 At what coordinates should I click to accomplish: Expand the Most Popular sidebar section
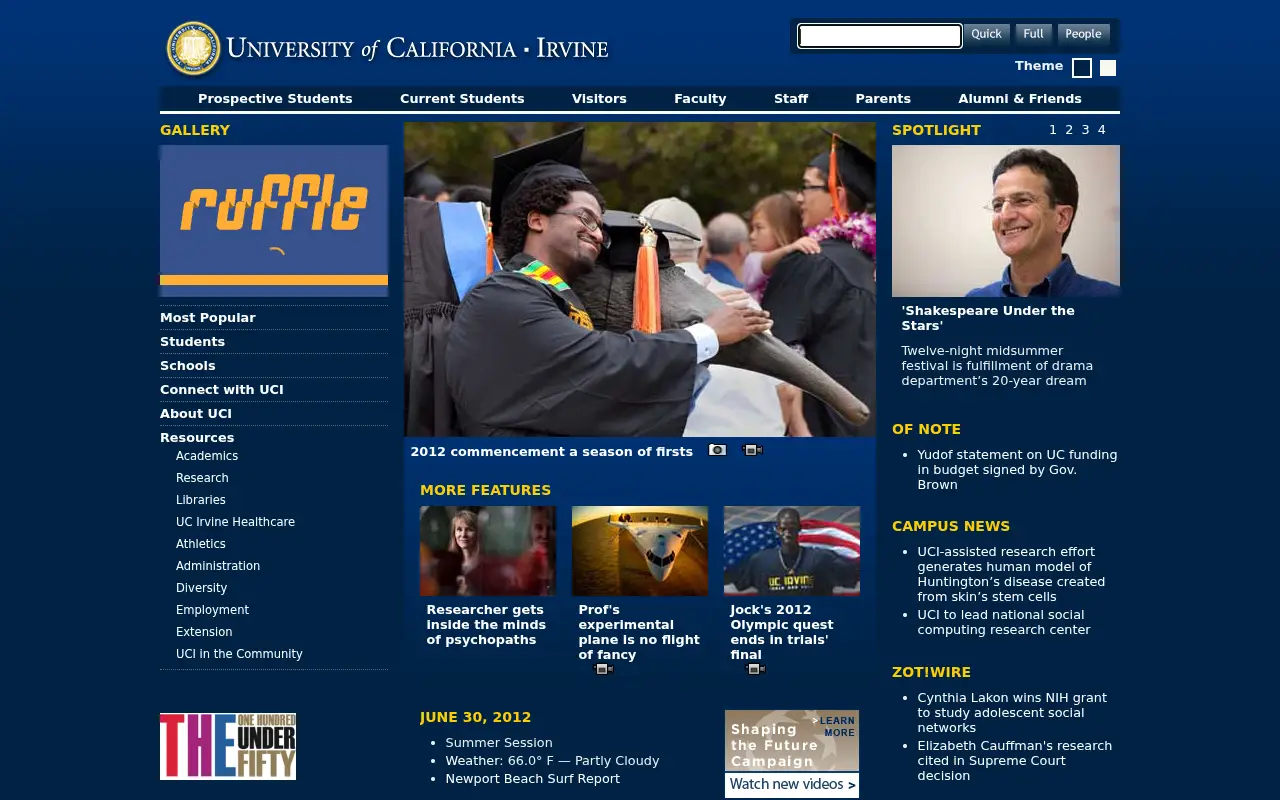coord(208,318)
